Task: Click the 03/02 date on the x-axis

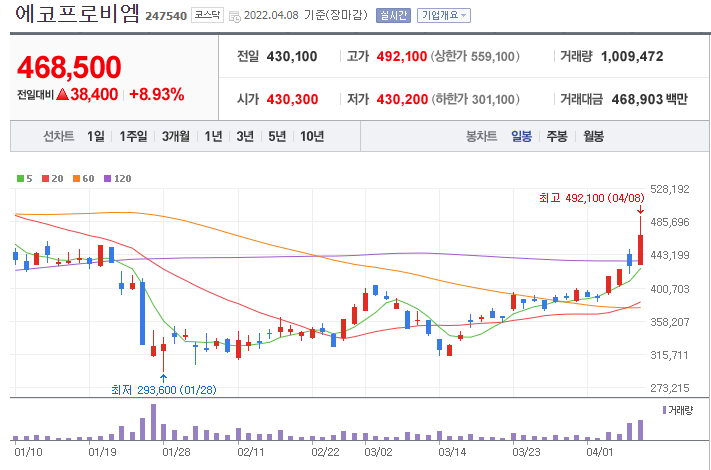Action: tap(378, 452)
